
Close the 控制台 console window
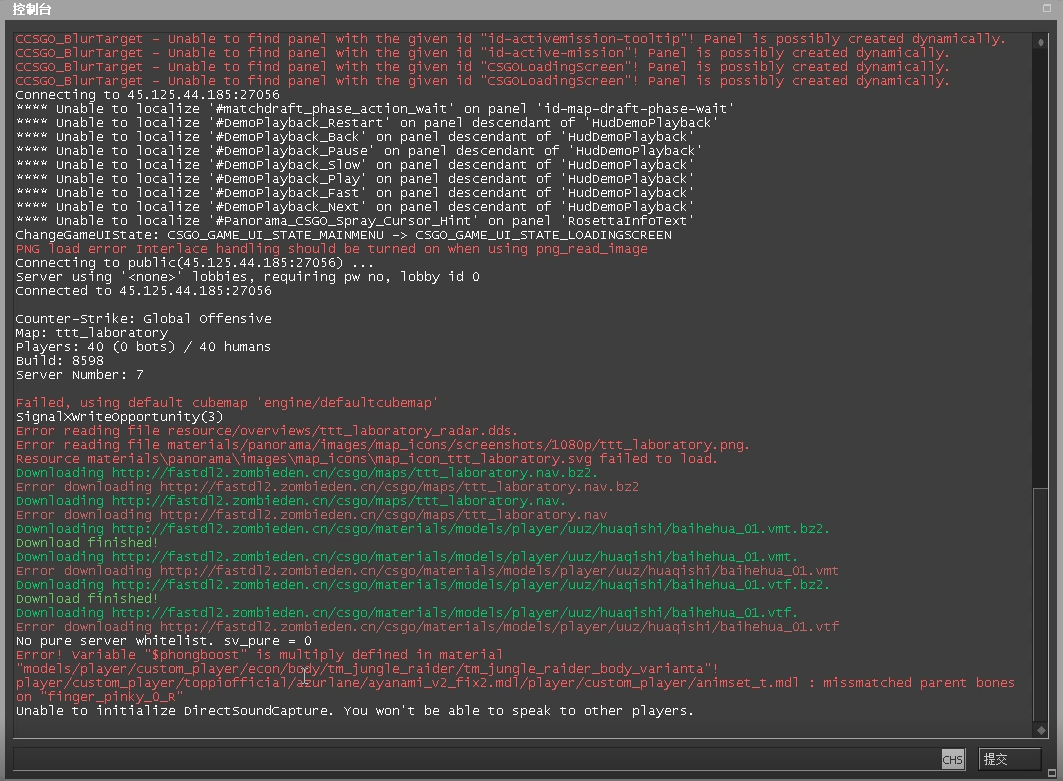pos(1047,8)
